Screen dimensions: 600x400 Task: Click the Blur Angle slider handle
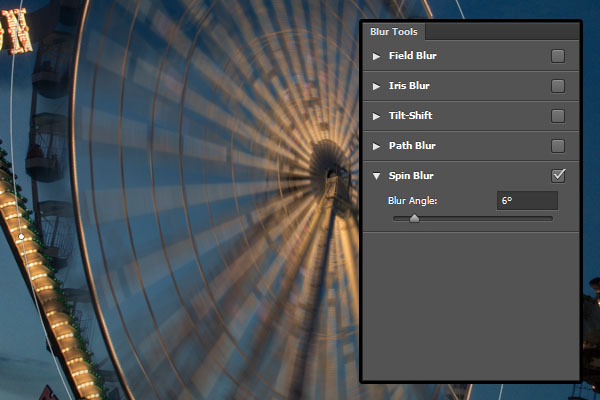tap(414, 219)
